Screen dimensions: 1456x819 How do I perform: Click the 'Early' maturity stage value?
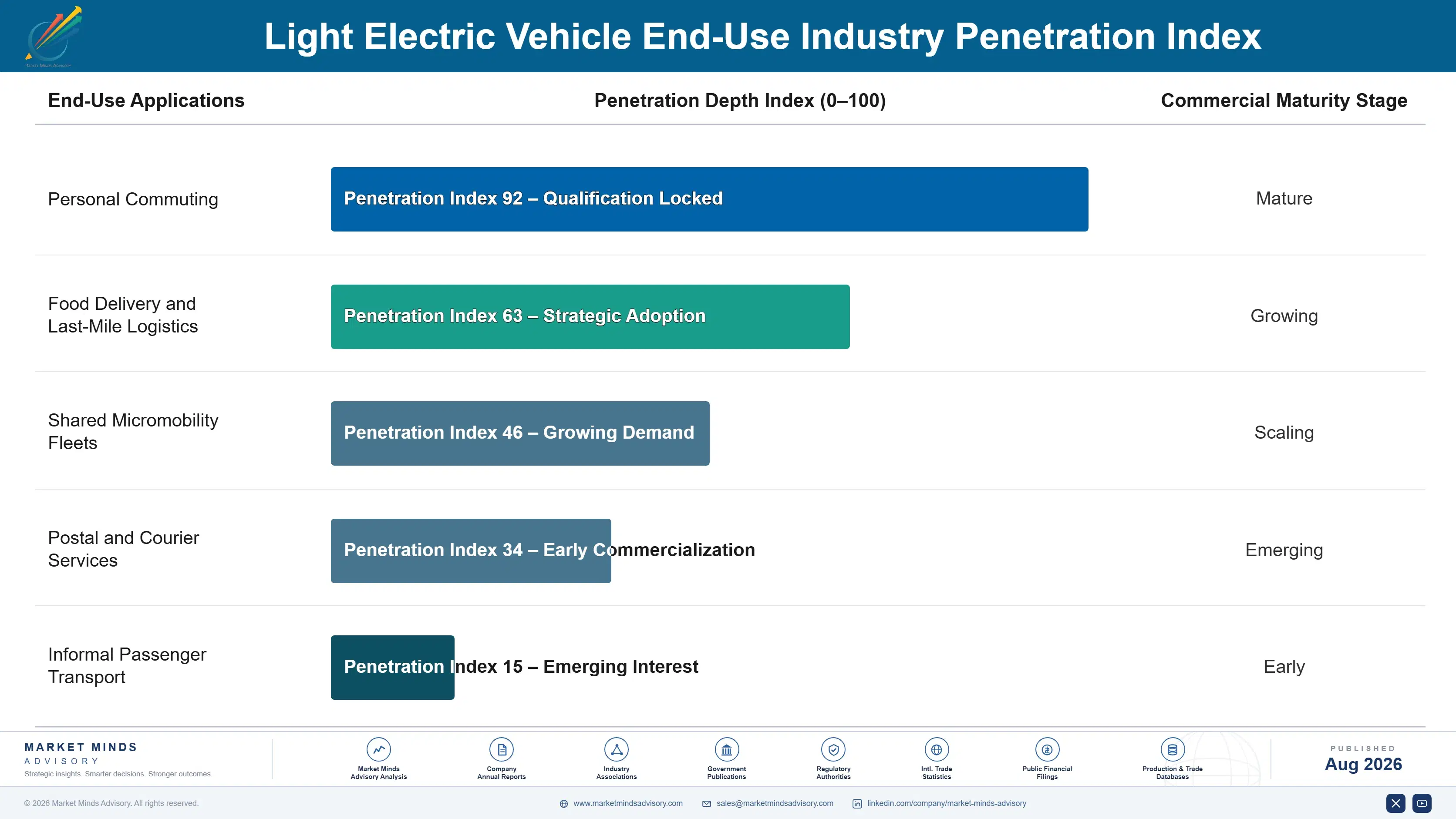point(1284,667)
